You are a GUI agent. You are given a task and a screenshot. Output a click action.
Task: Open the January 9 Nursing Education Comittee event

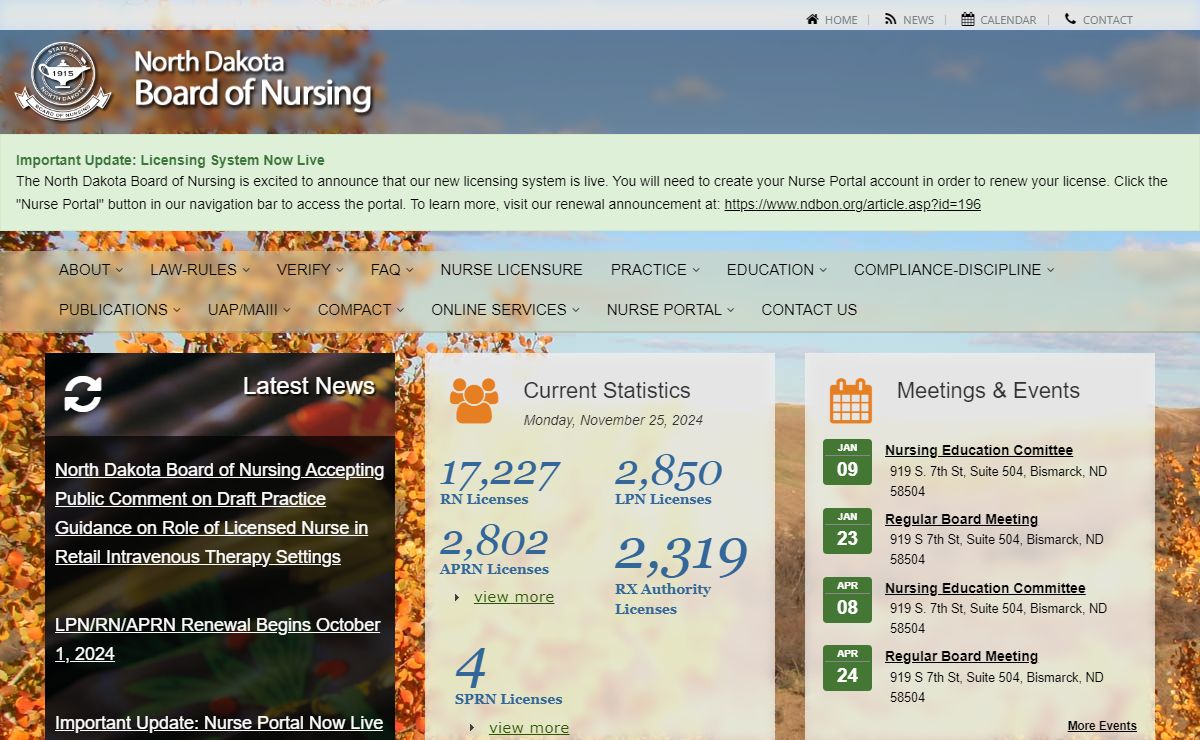pos(979,450)
